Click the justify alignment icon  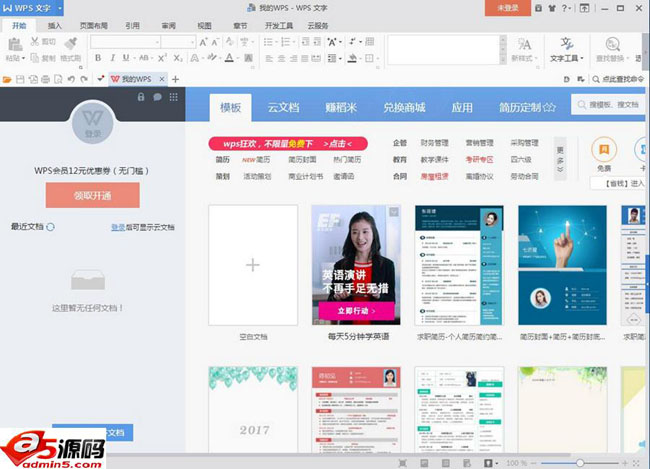pyautogui.click(x=305, y=58)
